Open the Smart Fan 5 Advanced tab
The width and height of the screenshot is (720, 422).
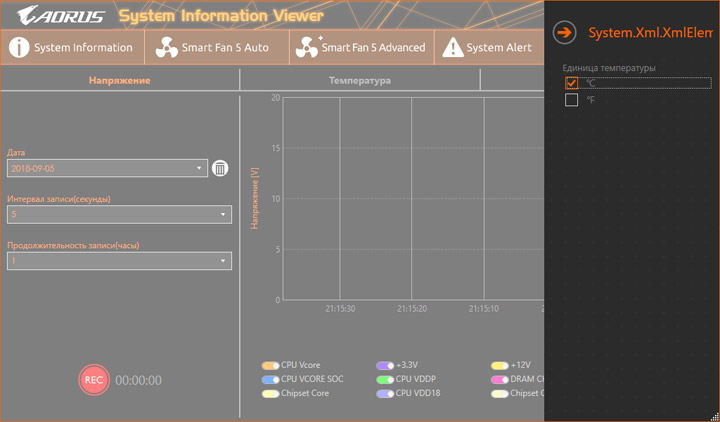362,47
